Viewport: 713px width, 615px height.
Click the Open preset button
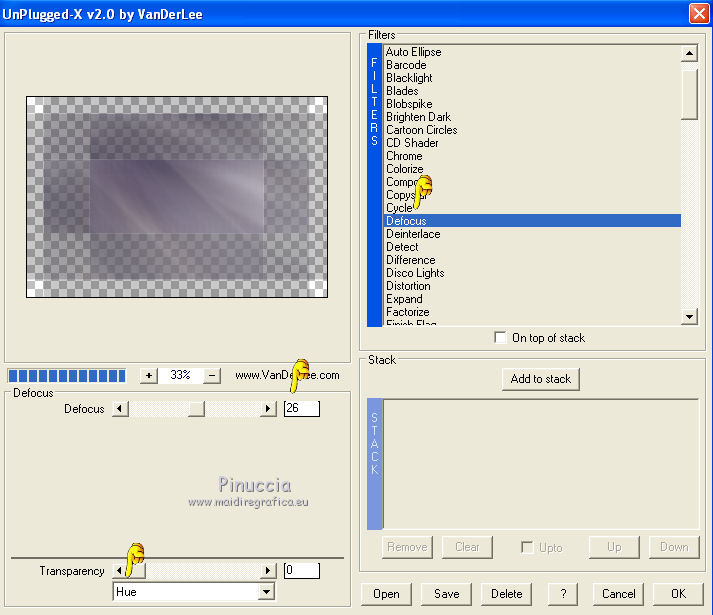click(386, 594)
